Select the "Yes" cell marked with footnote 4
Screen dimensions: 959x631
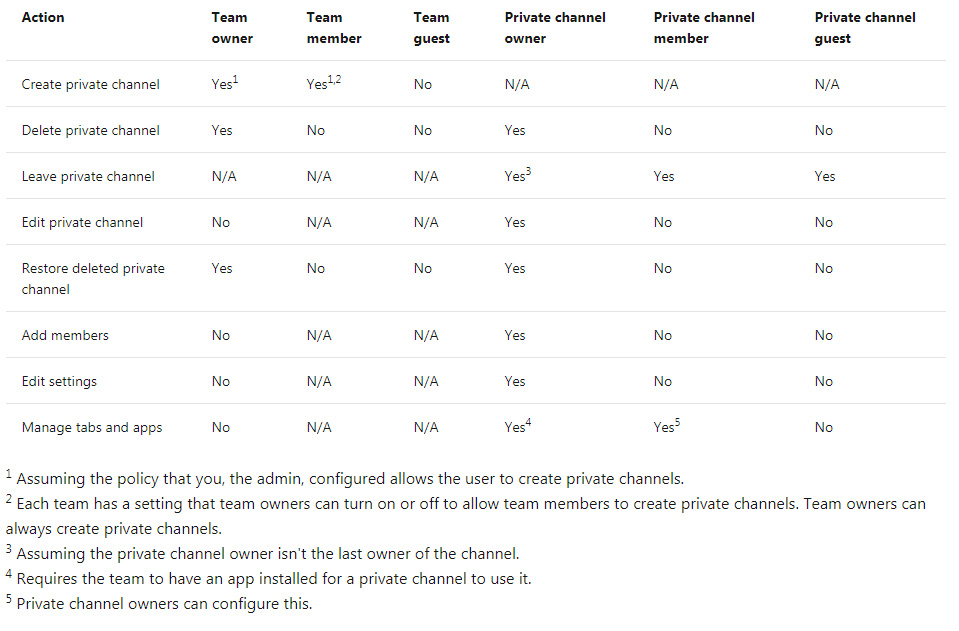point(517,427)
